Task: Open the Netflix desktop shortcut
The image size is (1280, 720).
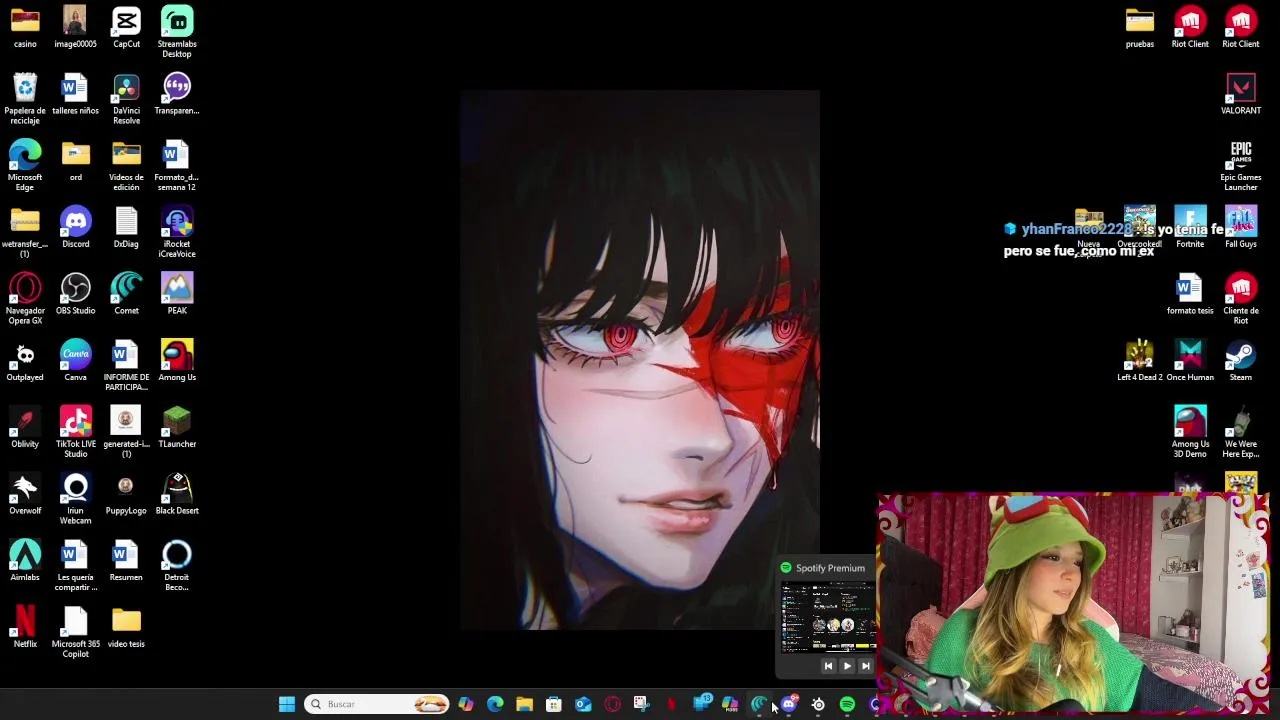Action: (x=25, y=627)
